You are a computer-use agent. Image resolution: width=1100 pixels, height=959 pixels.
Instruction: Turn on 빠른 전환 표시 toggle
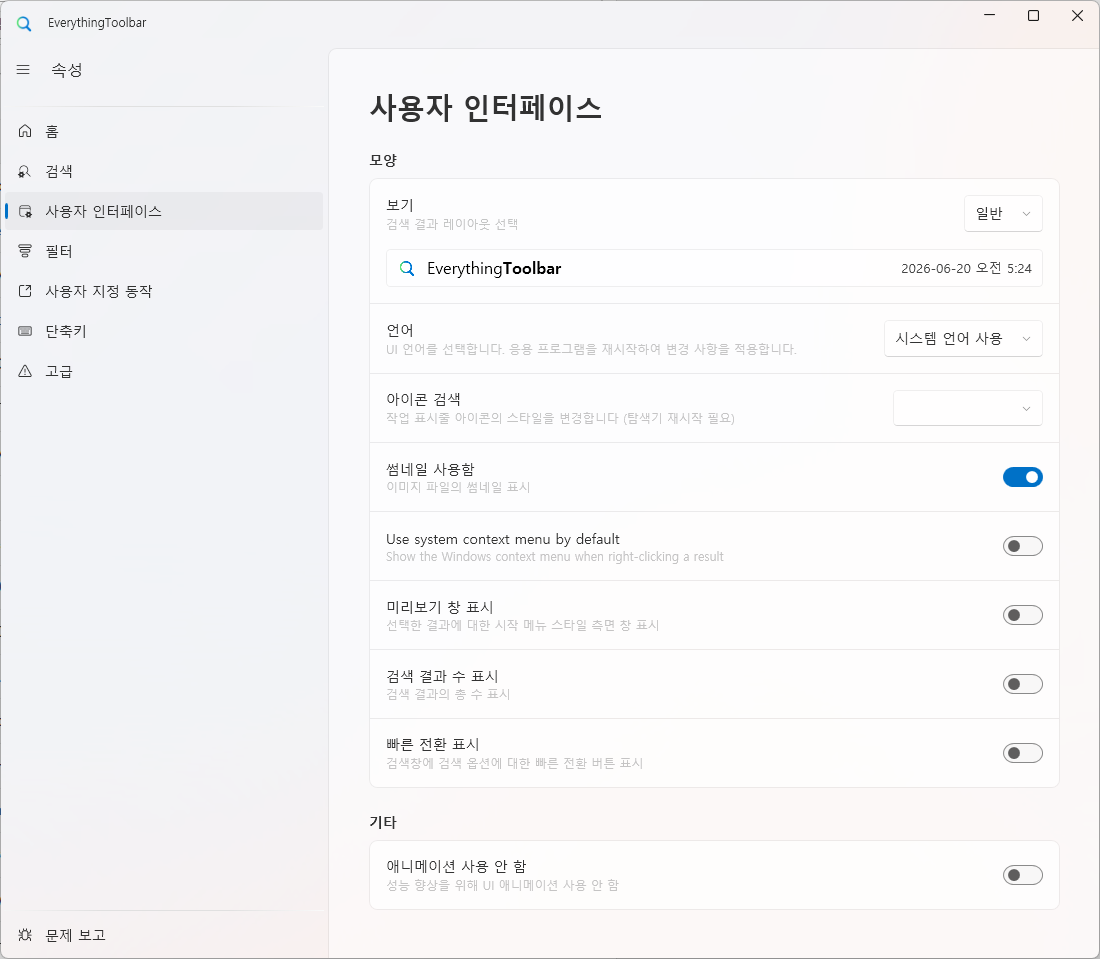(1022, 753)
